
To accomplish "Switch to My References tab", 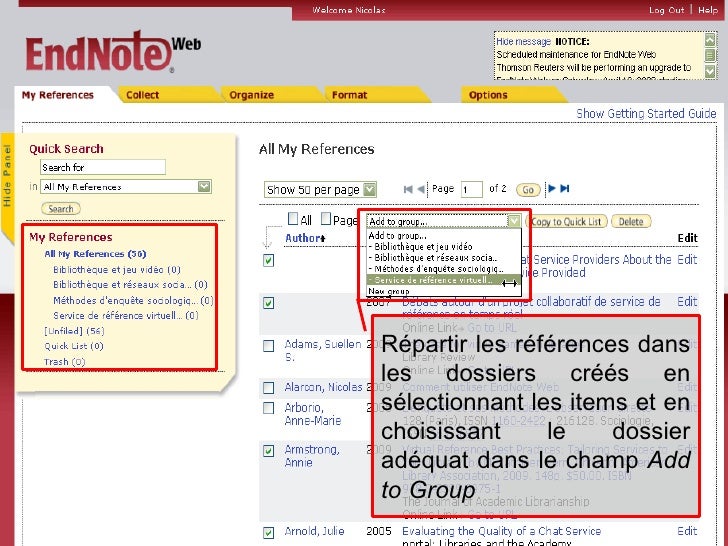I will pos(58,95).
